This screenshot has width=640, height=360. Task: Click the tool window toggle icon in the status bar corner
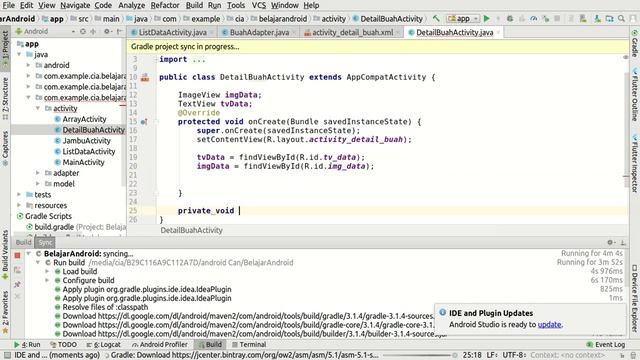click(x=7, y=355)
